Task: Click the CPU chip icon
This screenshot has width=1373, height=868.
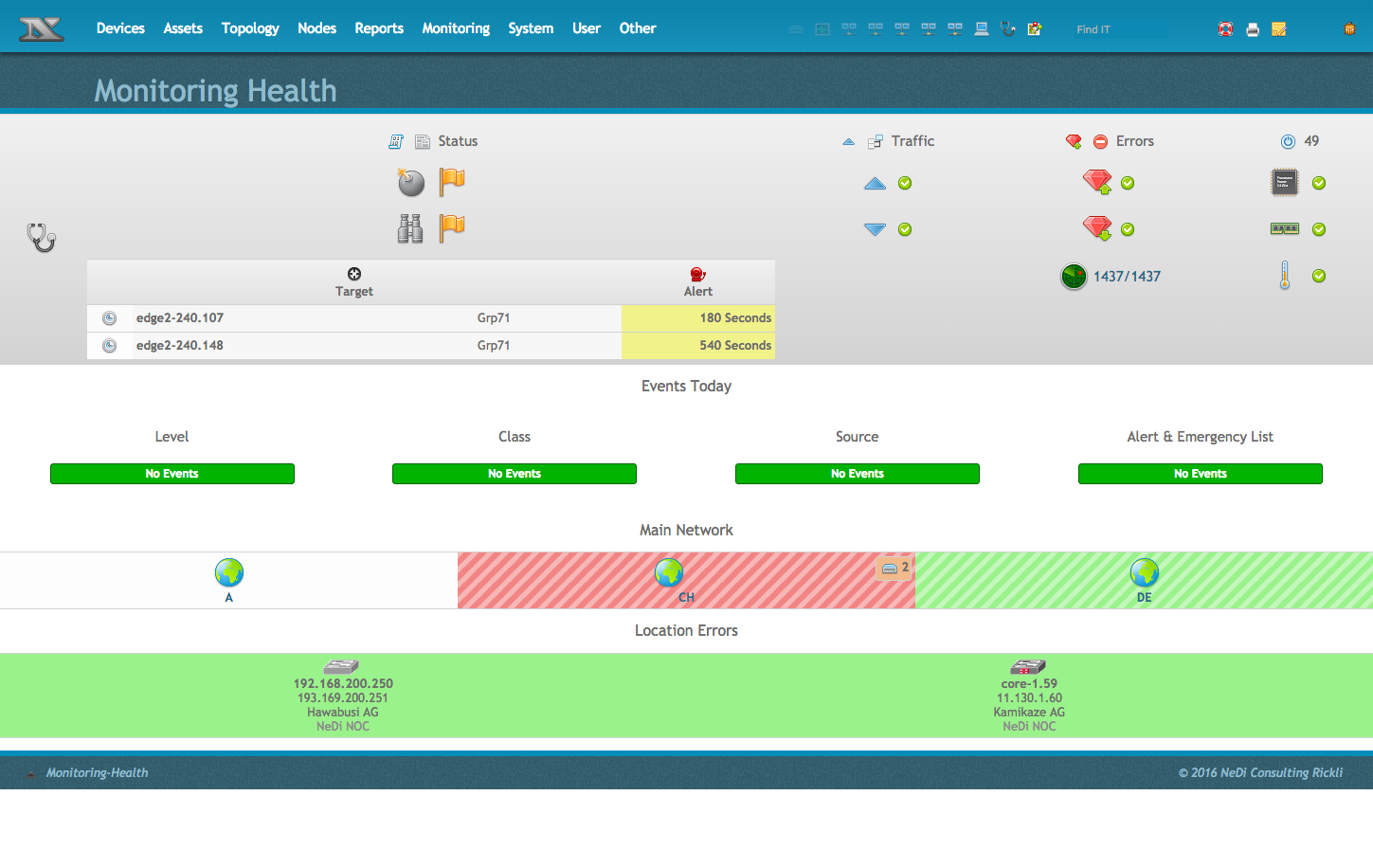Action: pyautogui.click(x=1285, y=183)
